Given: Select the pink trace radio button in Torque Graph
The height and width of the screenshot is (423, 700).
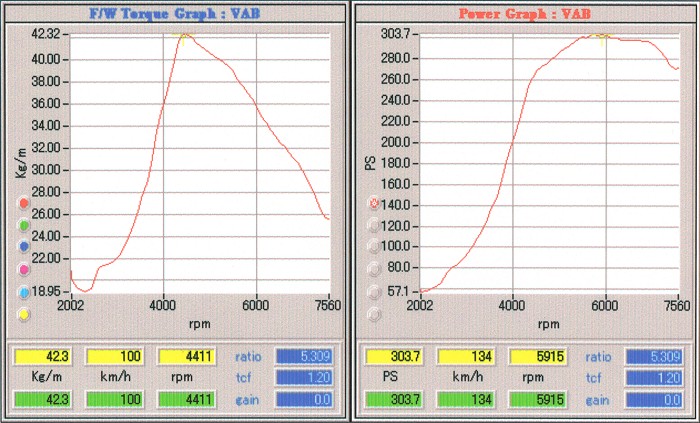Looking at the screenshot, I should tap(24, 270).
